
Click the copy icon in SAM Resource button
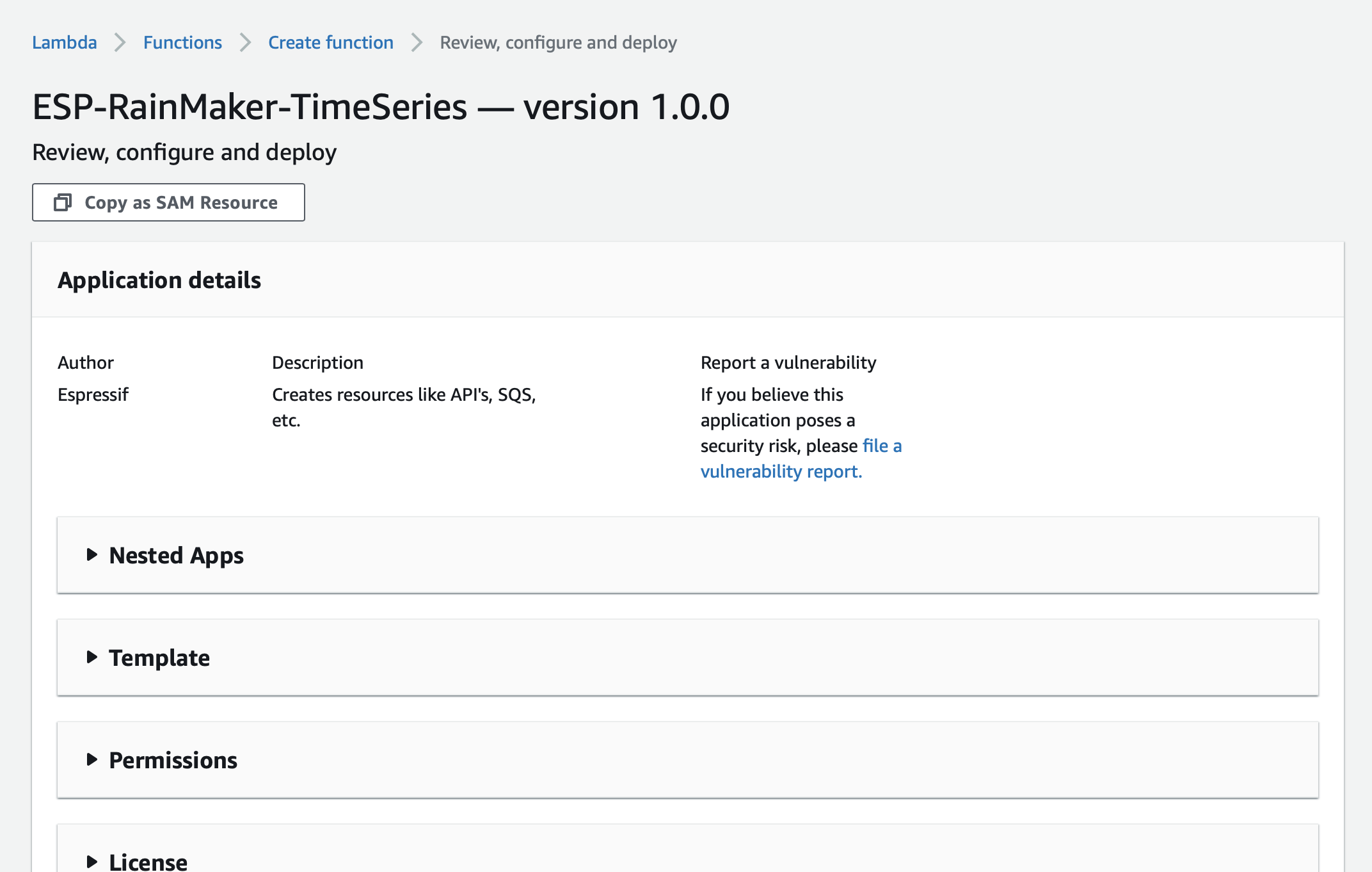coord(63,202)
